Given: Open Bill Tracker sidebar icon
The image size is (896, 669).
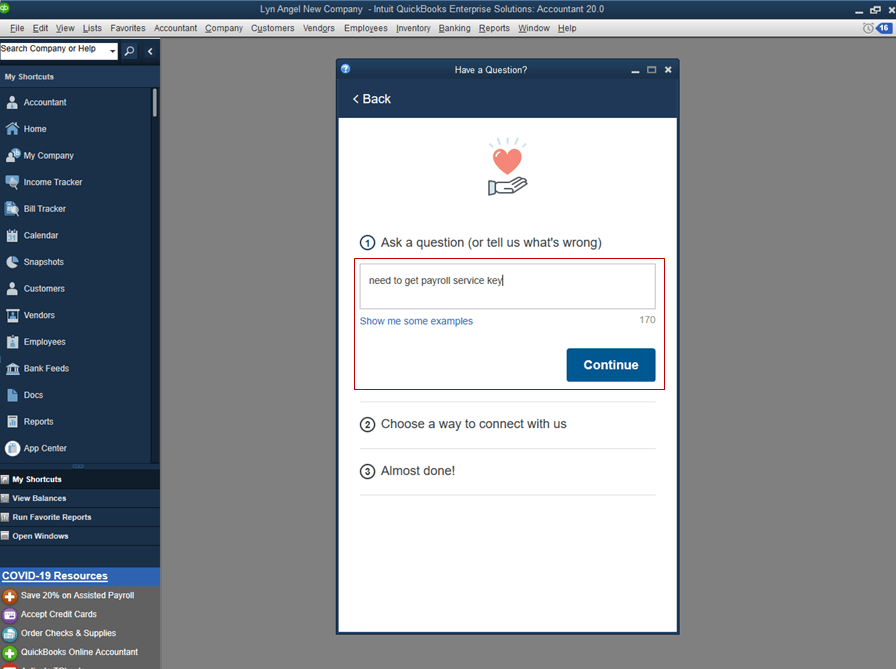Looking at the screenshot, I should coord(12,209).
